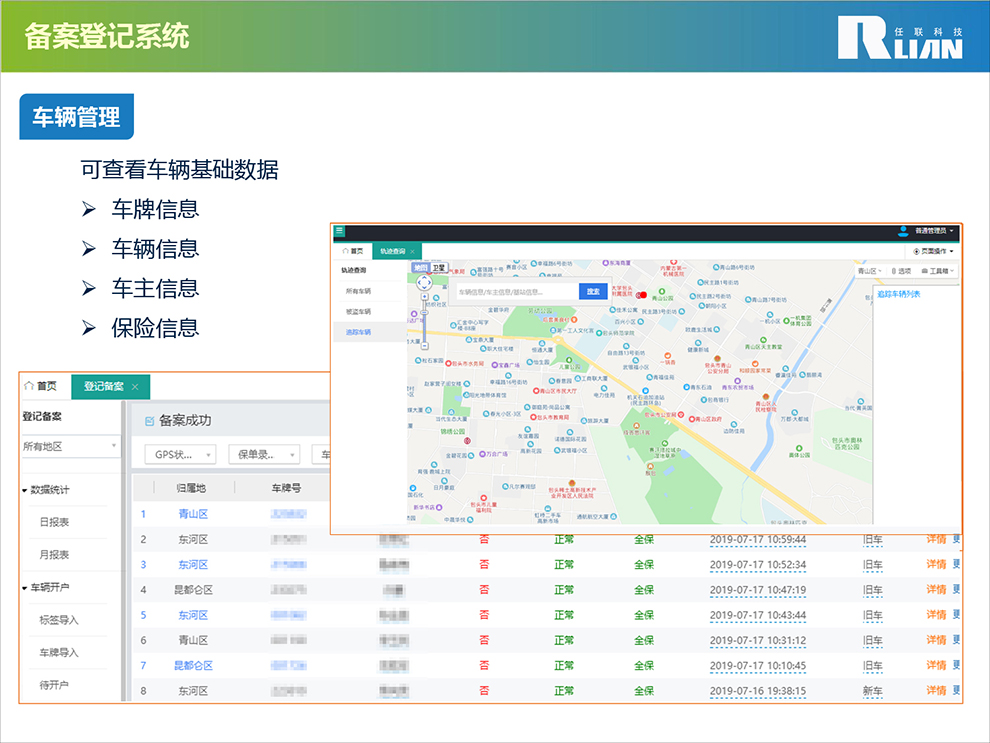
Task: Select 追踪车辆 in the left menu
Action: (x=358, y=331)
